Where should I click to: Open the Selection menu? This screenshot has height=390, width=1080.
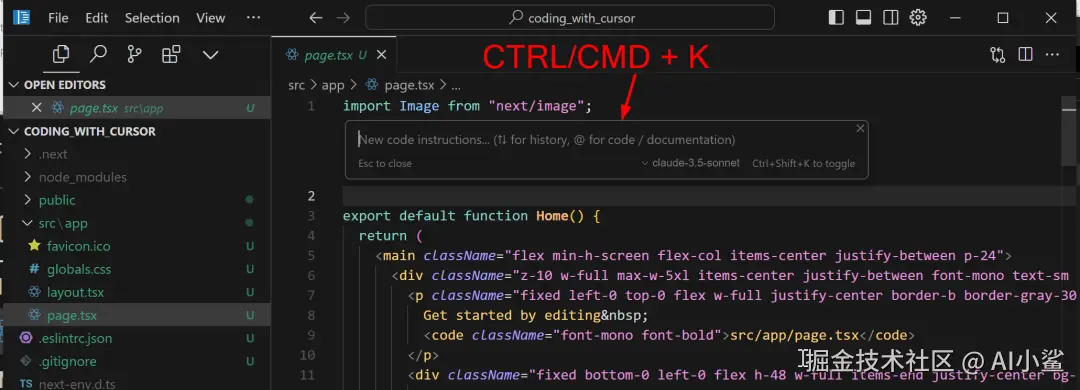pos(152,18)
